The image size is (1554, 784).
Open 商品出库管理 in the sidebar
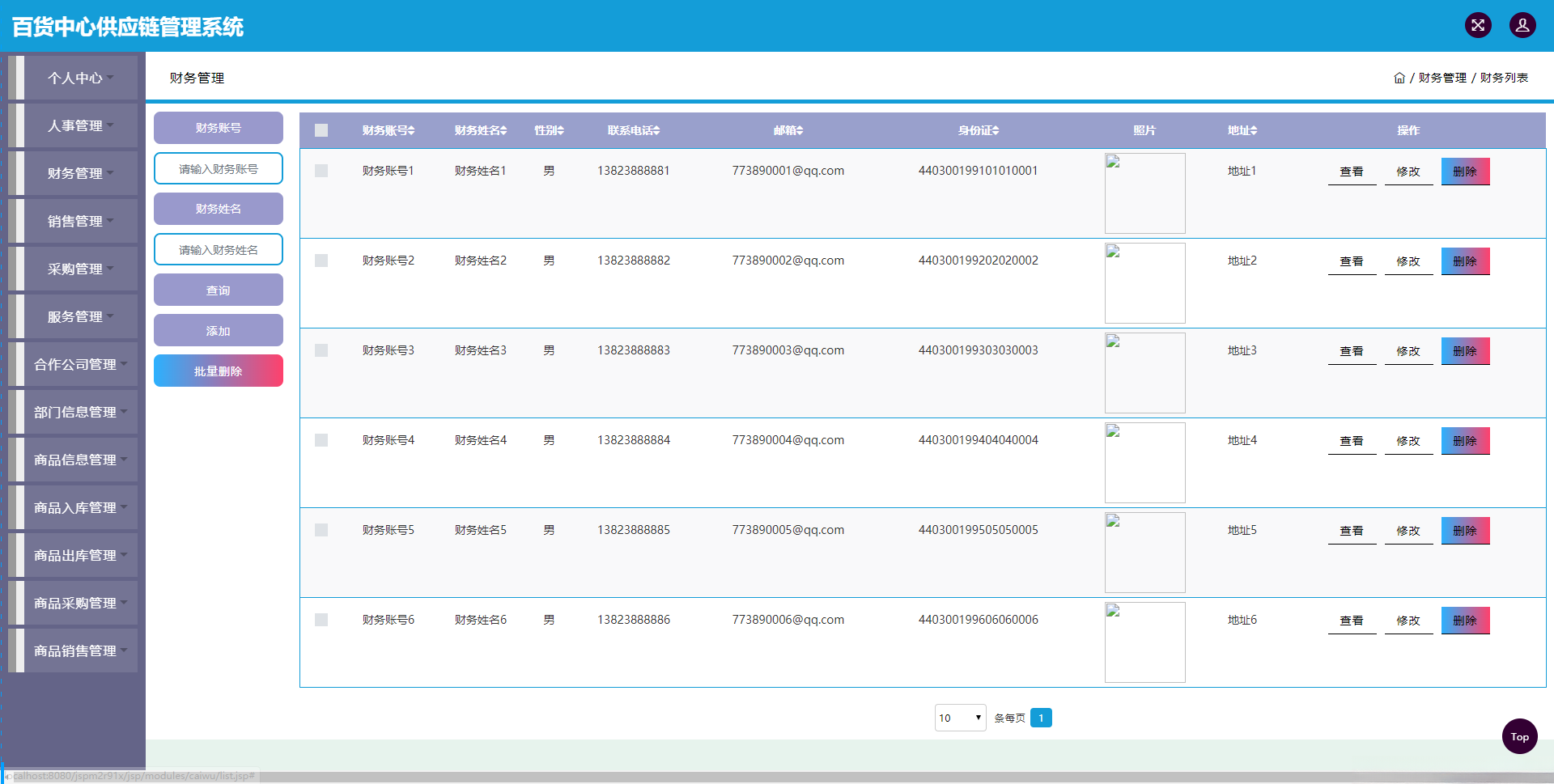click(73, 555)
